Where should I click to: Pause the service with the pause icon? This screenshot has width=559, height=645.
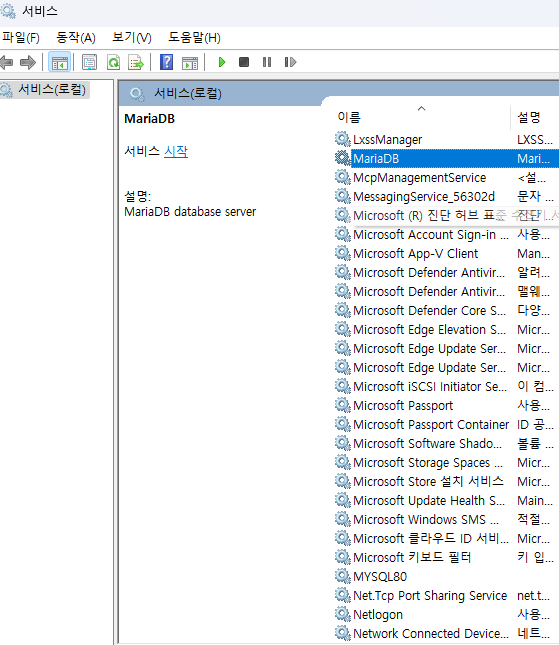click(267, 62)
